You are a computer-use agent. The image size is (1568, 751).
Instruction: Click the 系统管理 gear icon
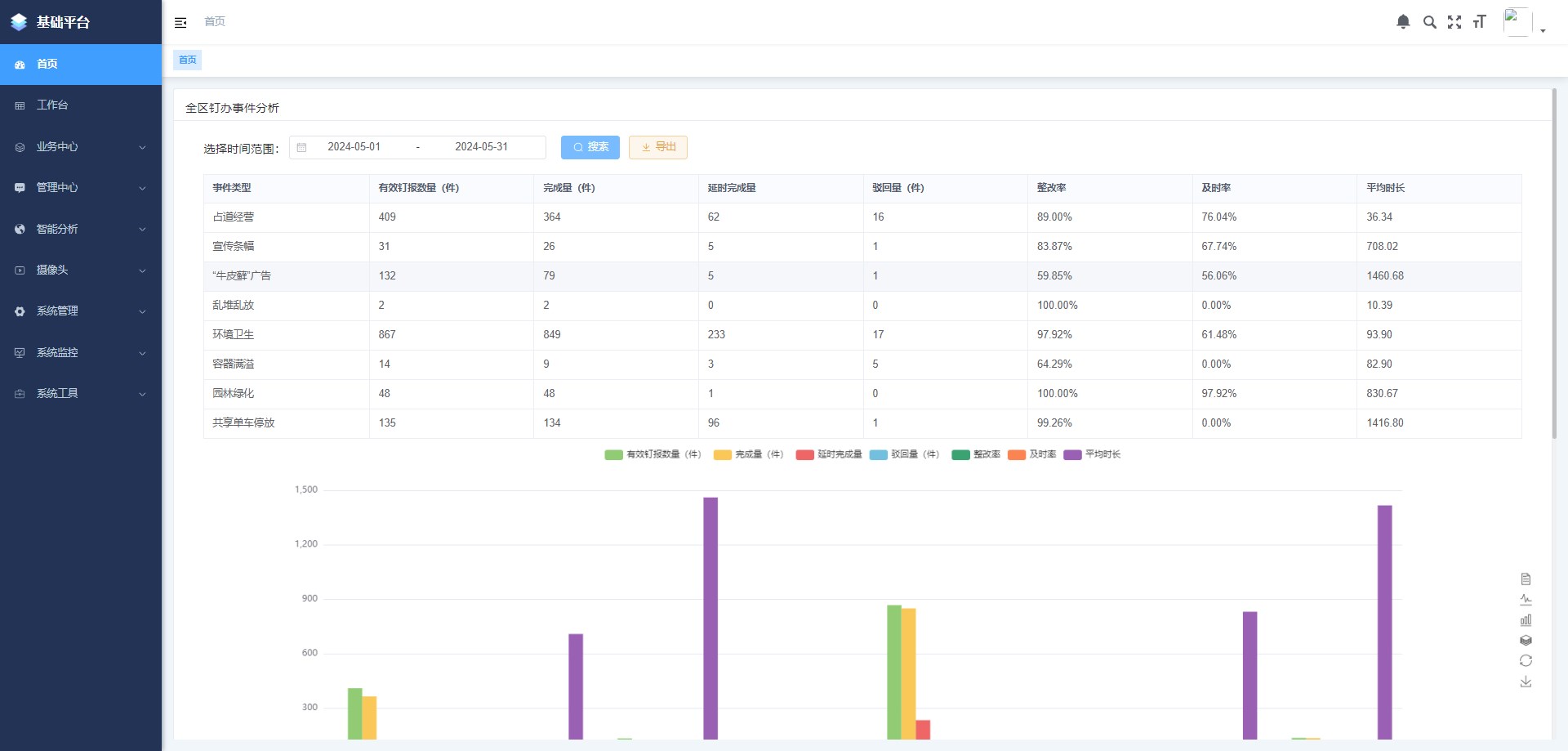[20, 311]
